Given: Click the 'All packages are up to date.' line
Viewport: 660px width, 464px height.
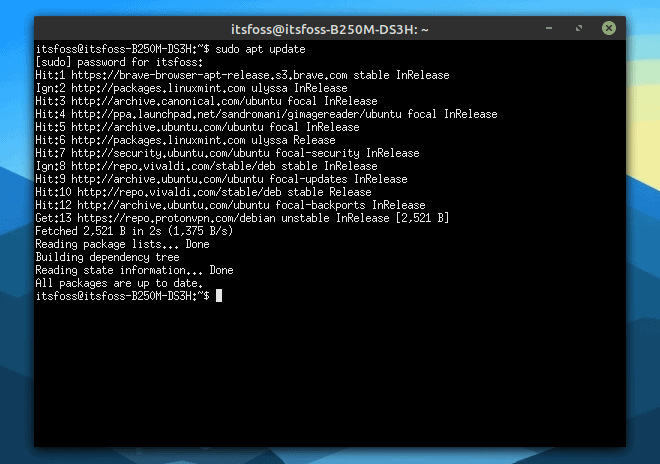Looking at the screenshot, I should pyautogui.click(x=119, y=283).
